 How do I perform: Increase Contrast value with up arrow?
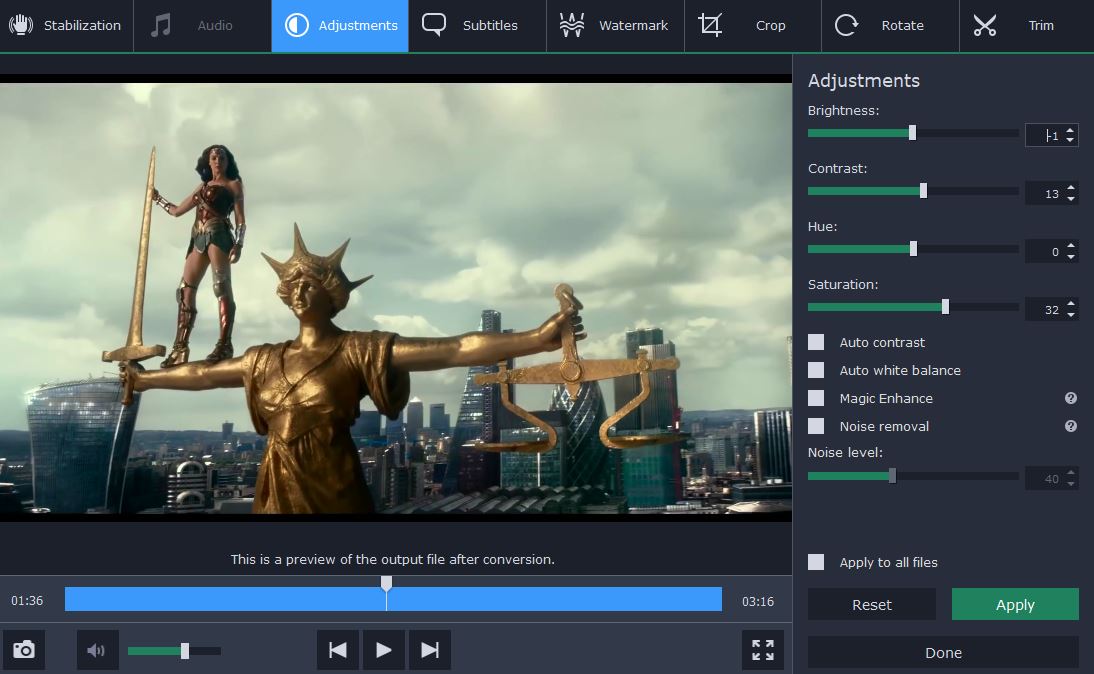(x=1070, y=188)
